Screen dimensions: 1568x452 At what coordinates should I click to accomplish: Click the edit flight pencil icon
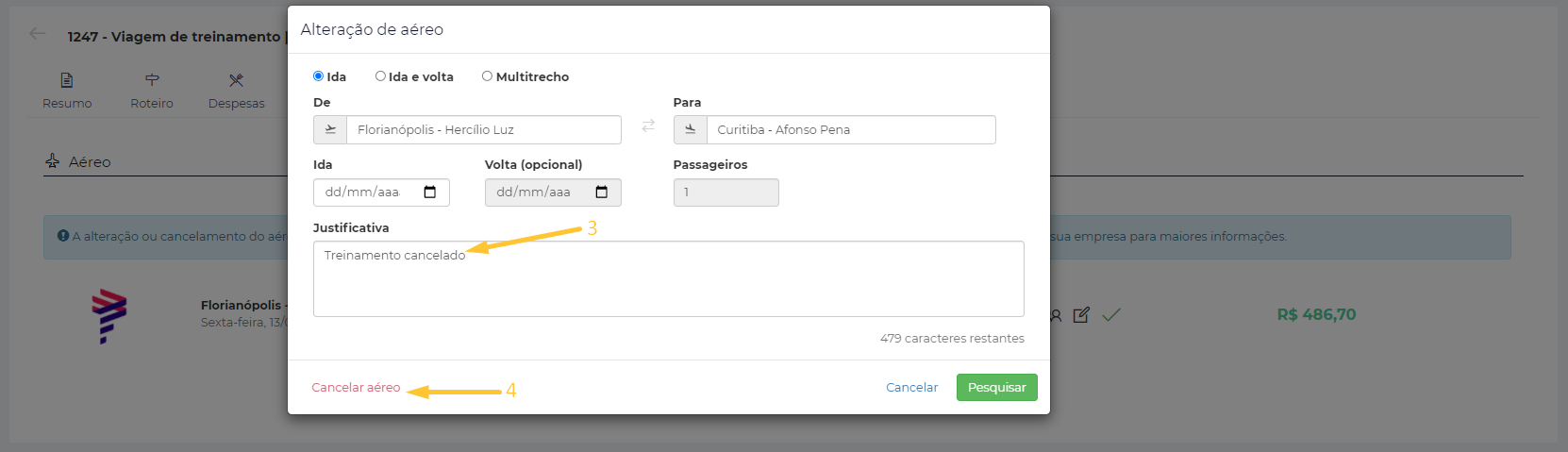coord(1081,315)
